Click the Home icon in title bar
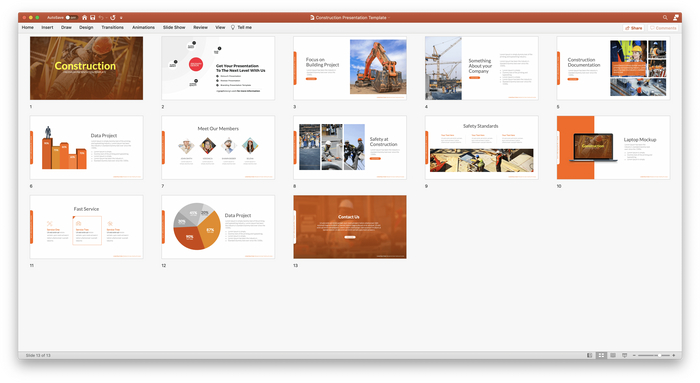This screenshot has width=700, height=383. pos(84,17)
